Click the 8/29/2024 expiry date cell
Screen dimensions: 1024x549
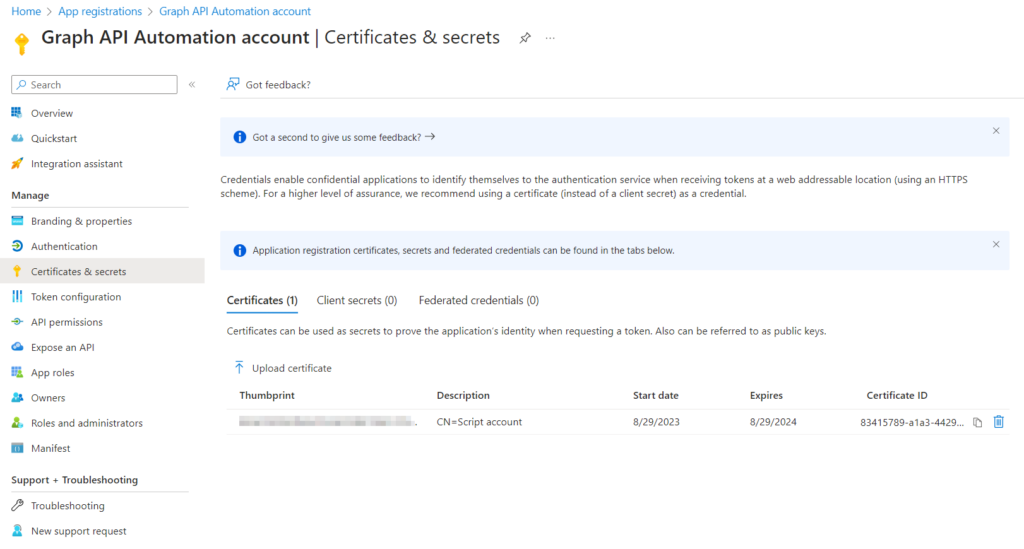tap(773, 422)
